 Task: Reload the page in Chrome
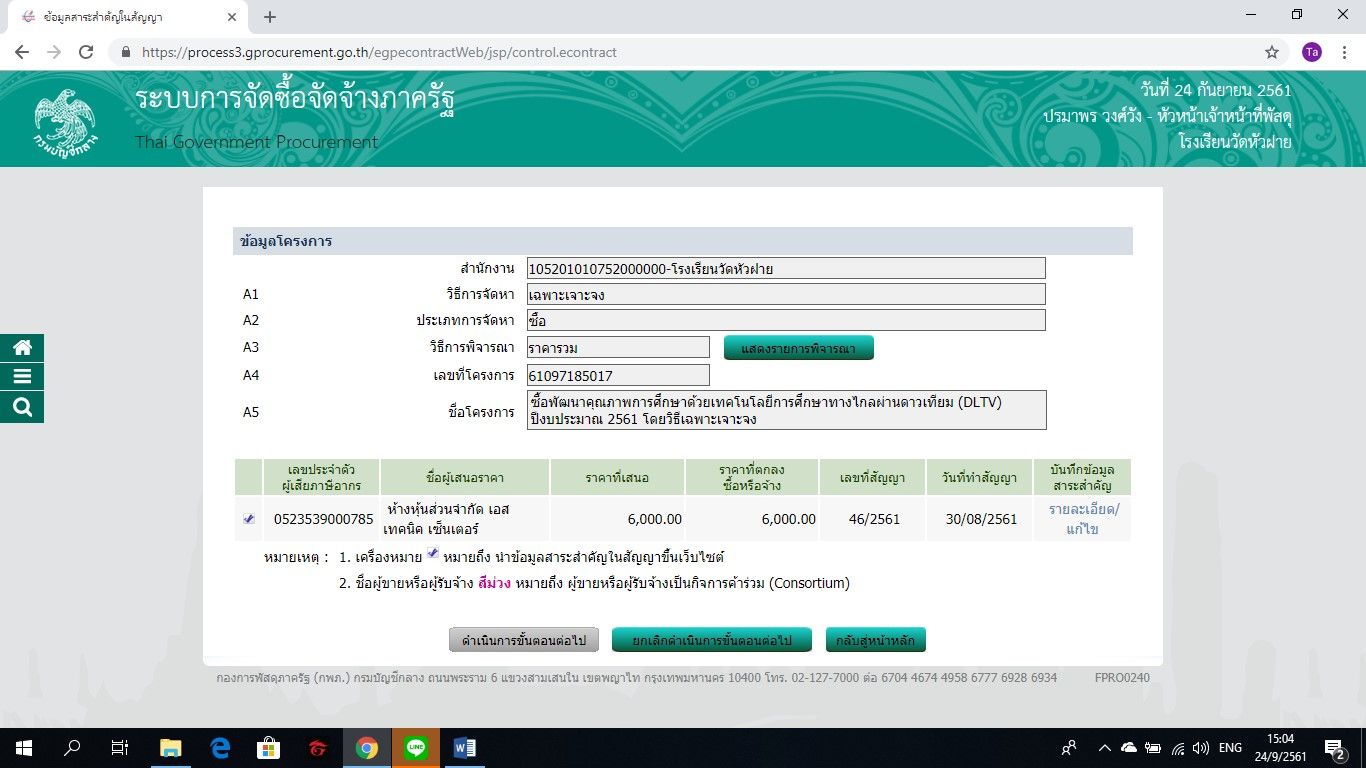click(x=86, y=52)
